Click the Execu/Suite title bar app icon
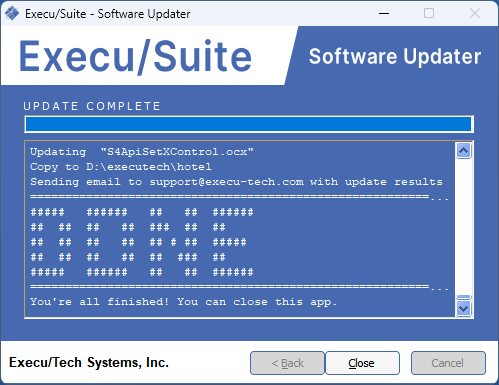499x385 pixels. pyautogui.click(x=12, y=13)
